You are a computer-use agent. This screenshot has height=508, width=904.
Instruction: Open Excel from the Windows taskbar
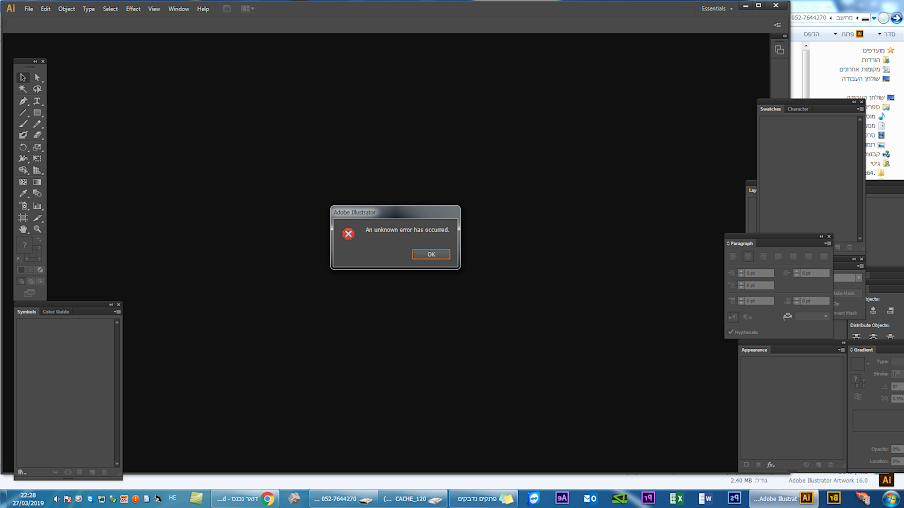click(x=676, y=498)
